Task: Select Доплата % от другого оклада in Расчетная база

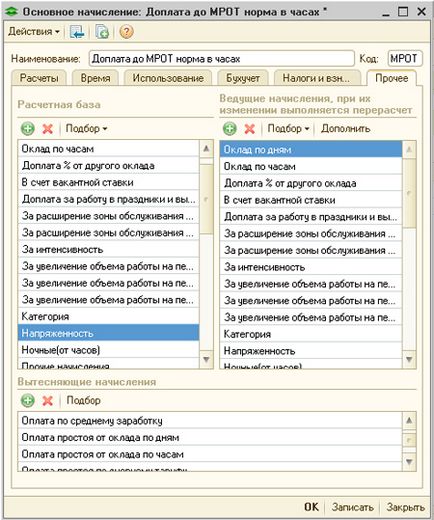Action: (x=109, y=166)
